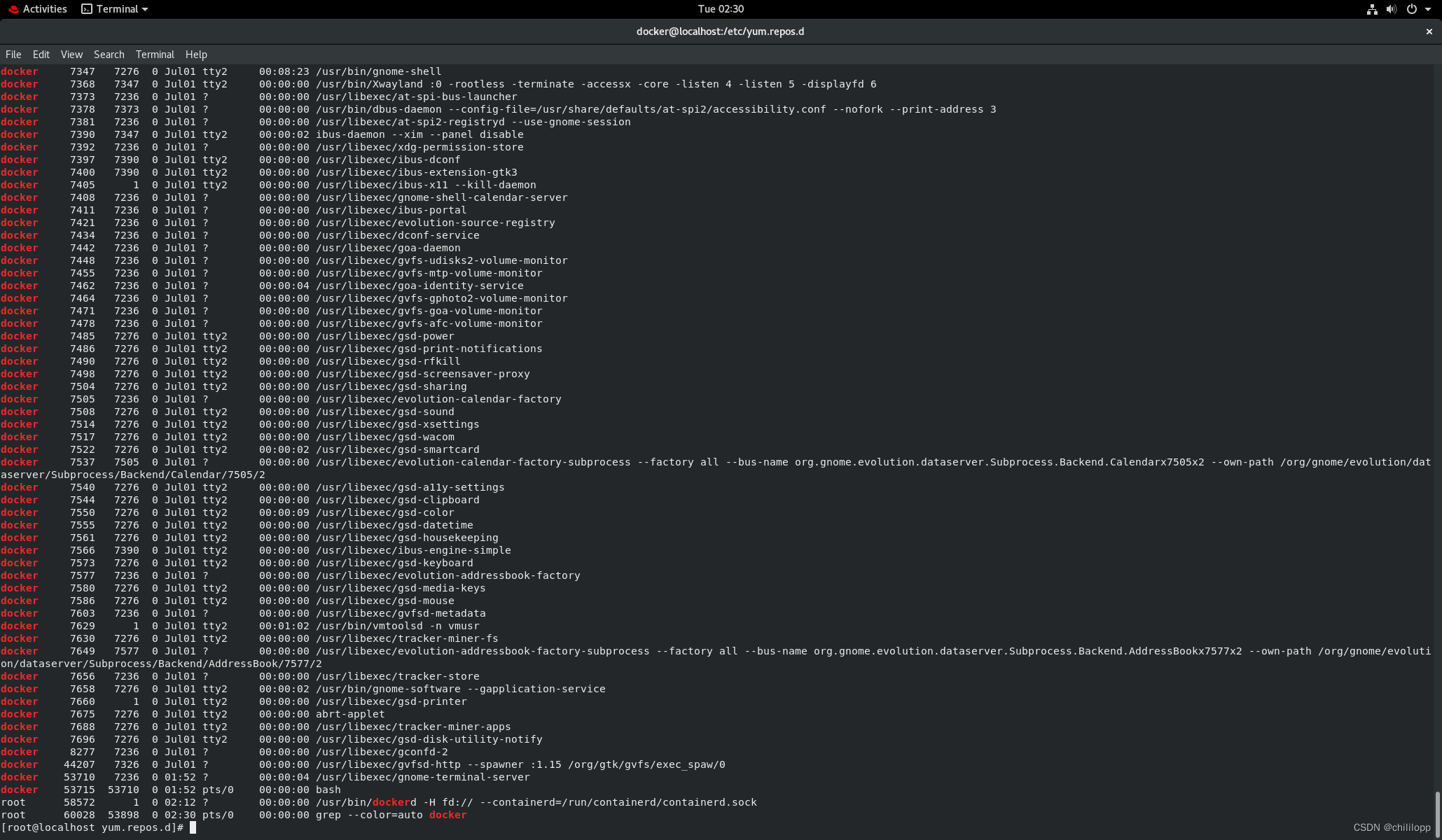Open the View menu

click(71, 54)
